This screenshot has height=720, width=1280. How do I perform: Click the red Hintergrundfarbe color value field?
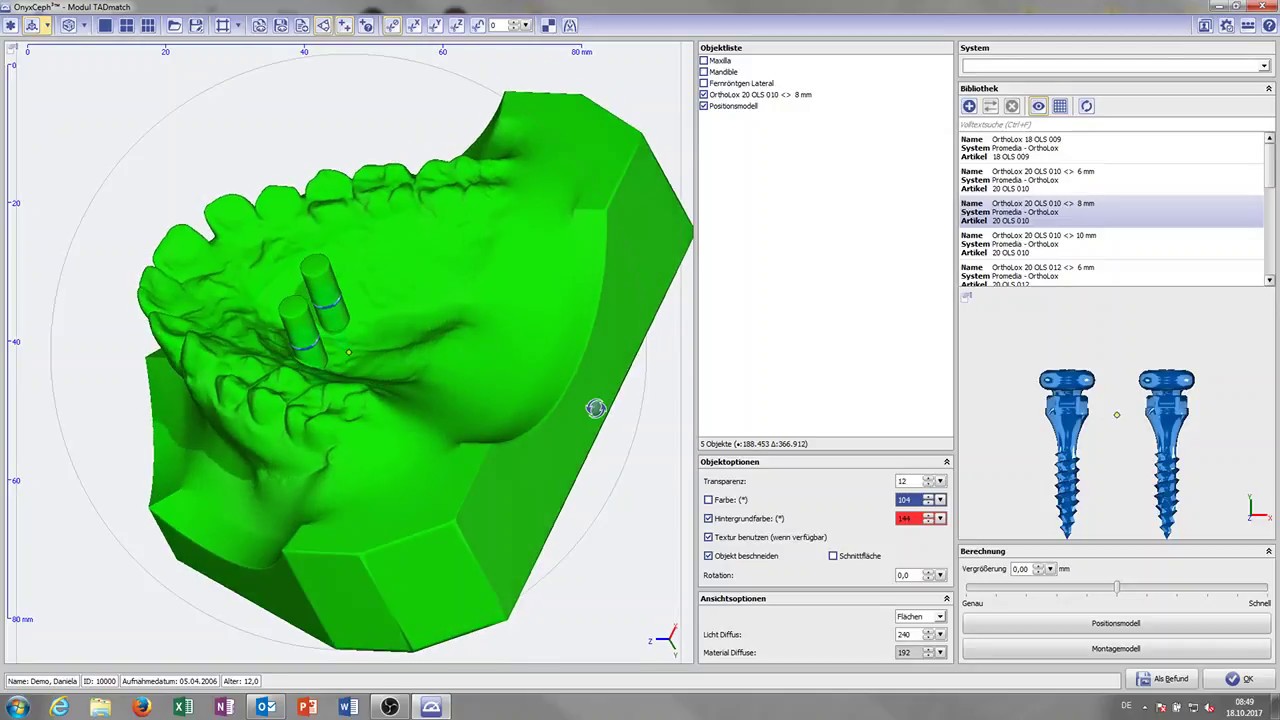point(908,519)
